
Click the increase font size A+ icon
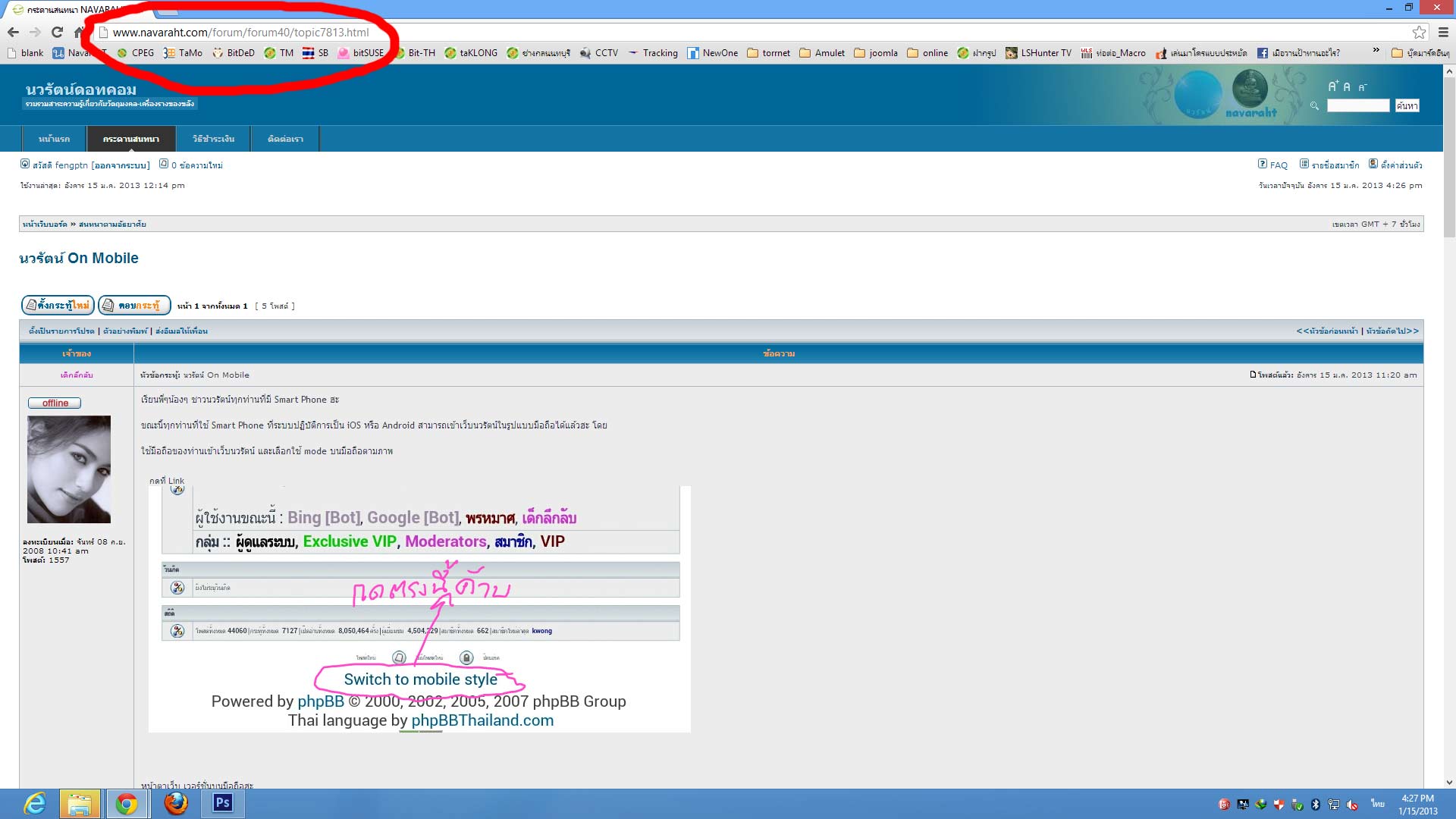pyautogui.click(x=1333, y=86)
